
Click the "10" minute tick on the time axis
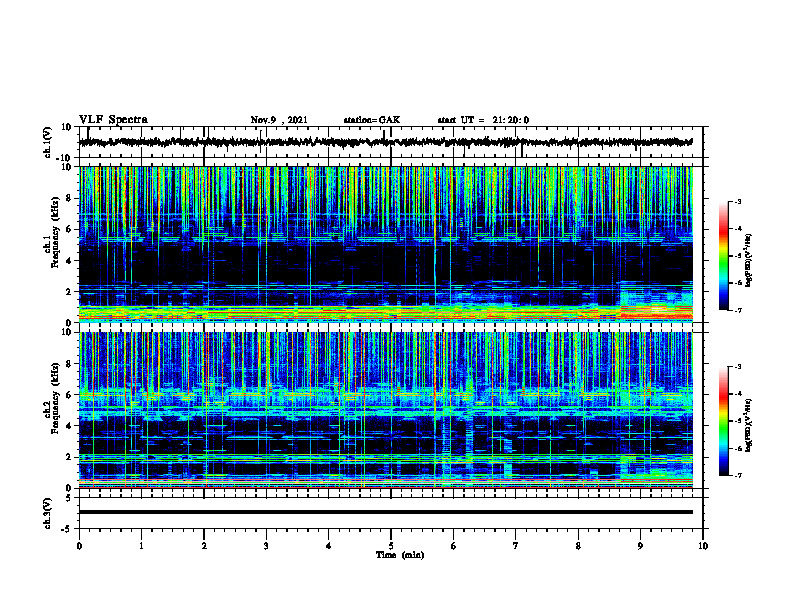click(x=703, y=546)
